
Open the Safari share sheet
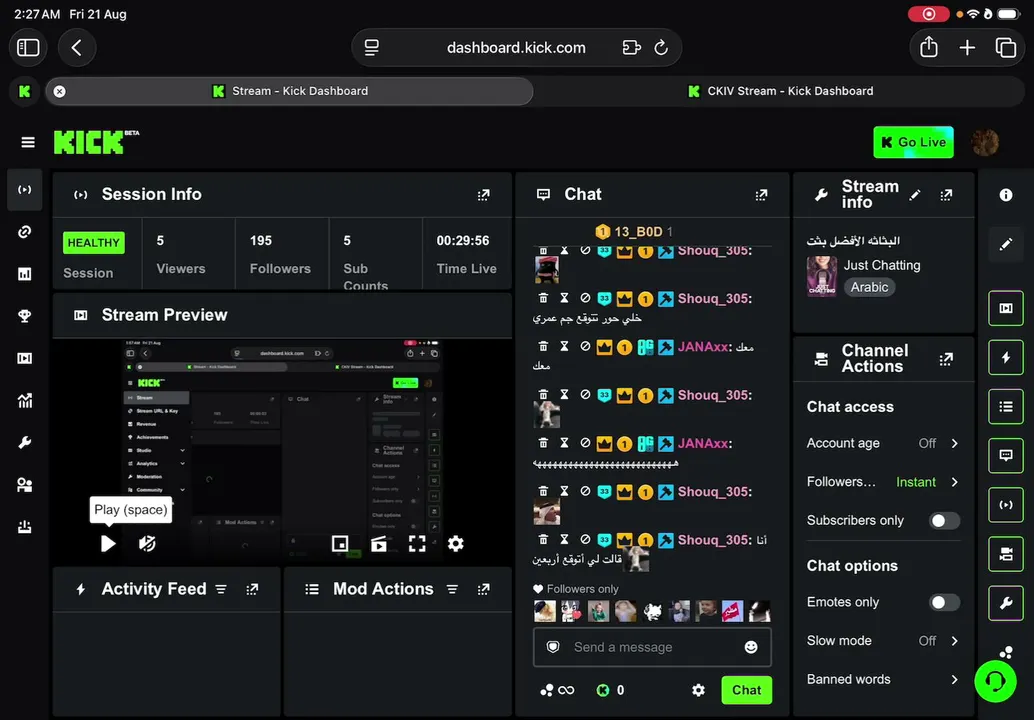tap(928, 47)
